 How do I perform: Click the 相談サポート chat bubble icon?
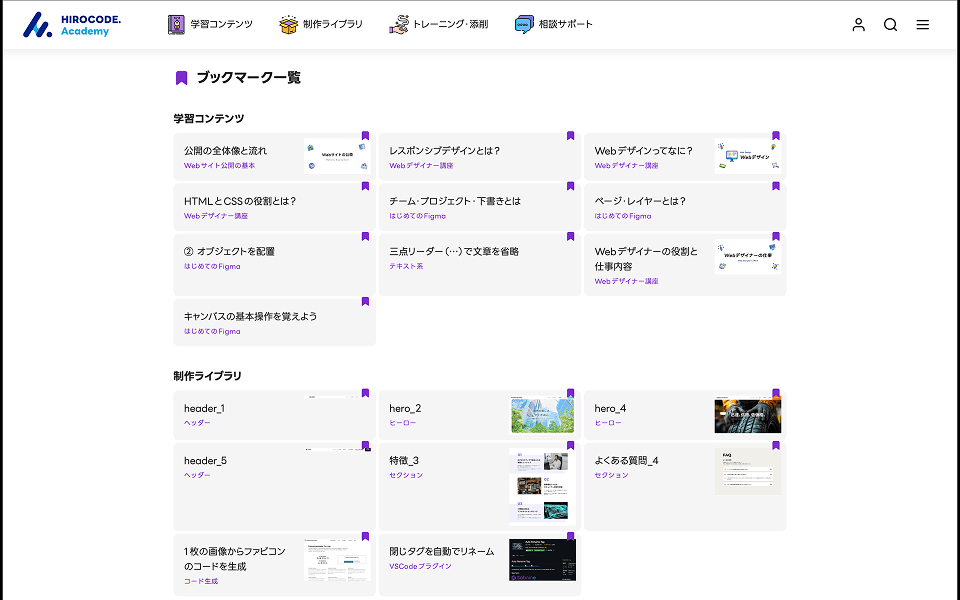coord(524,25)
